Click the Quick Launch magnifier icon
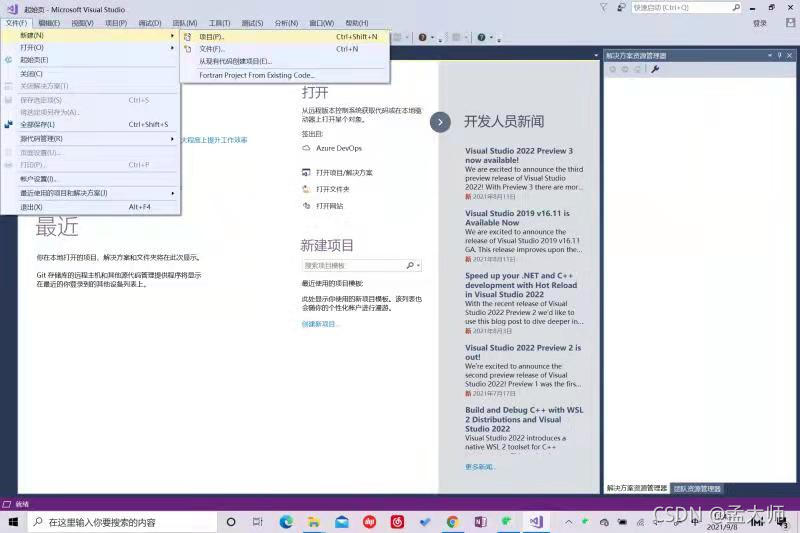The image size is (800, 533). [736, 7]
